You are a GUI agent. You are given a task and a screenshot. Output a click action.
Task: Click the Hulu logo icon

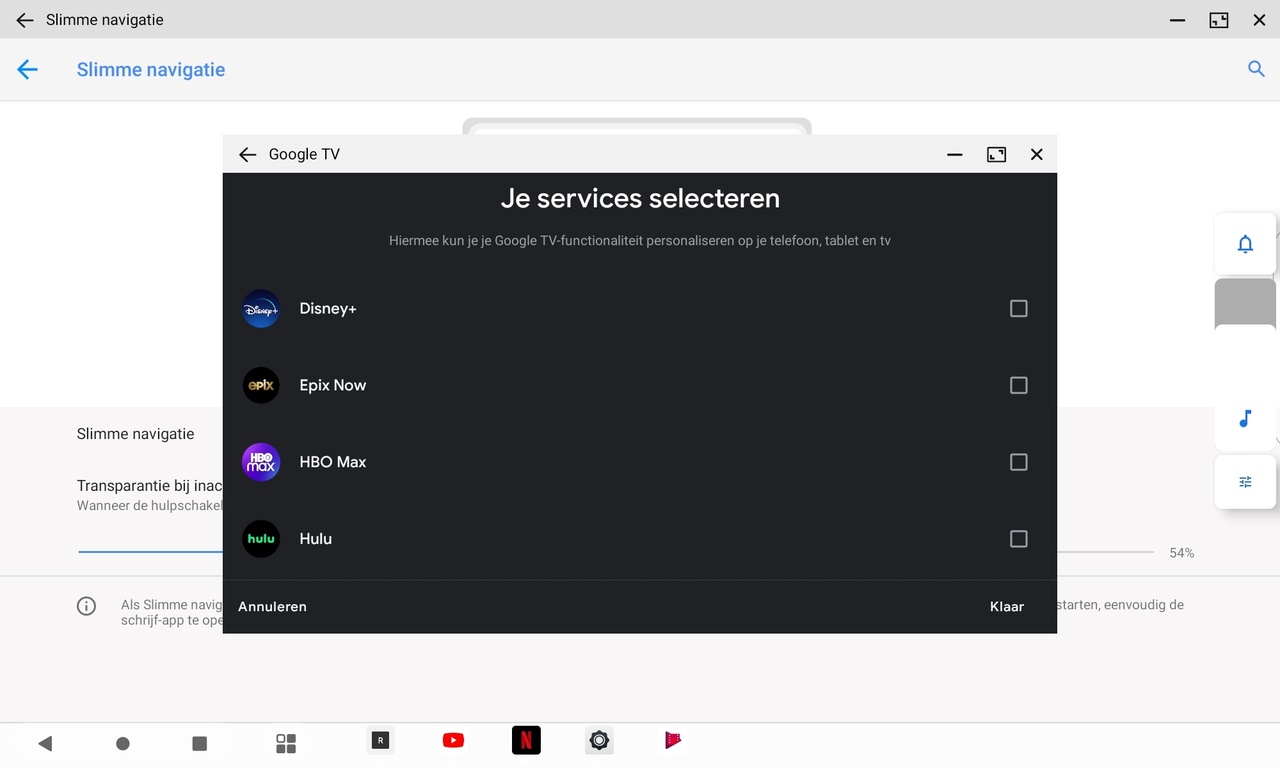point(261,539)
